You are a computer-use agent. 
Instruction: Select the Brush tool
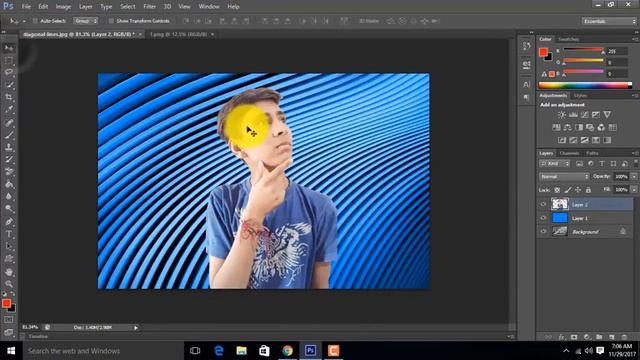9,135
